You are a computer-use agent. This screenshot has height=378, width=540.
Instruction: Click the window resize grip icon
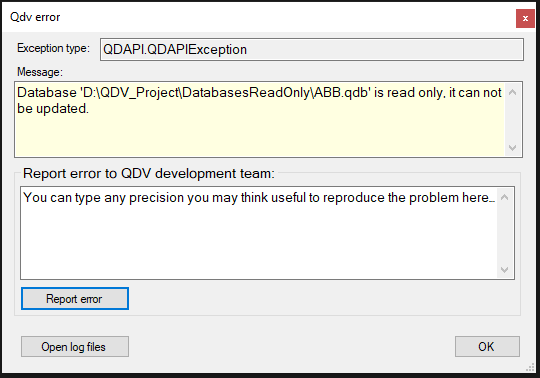[530, 368]
